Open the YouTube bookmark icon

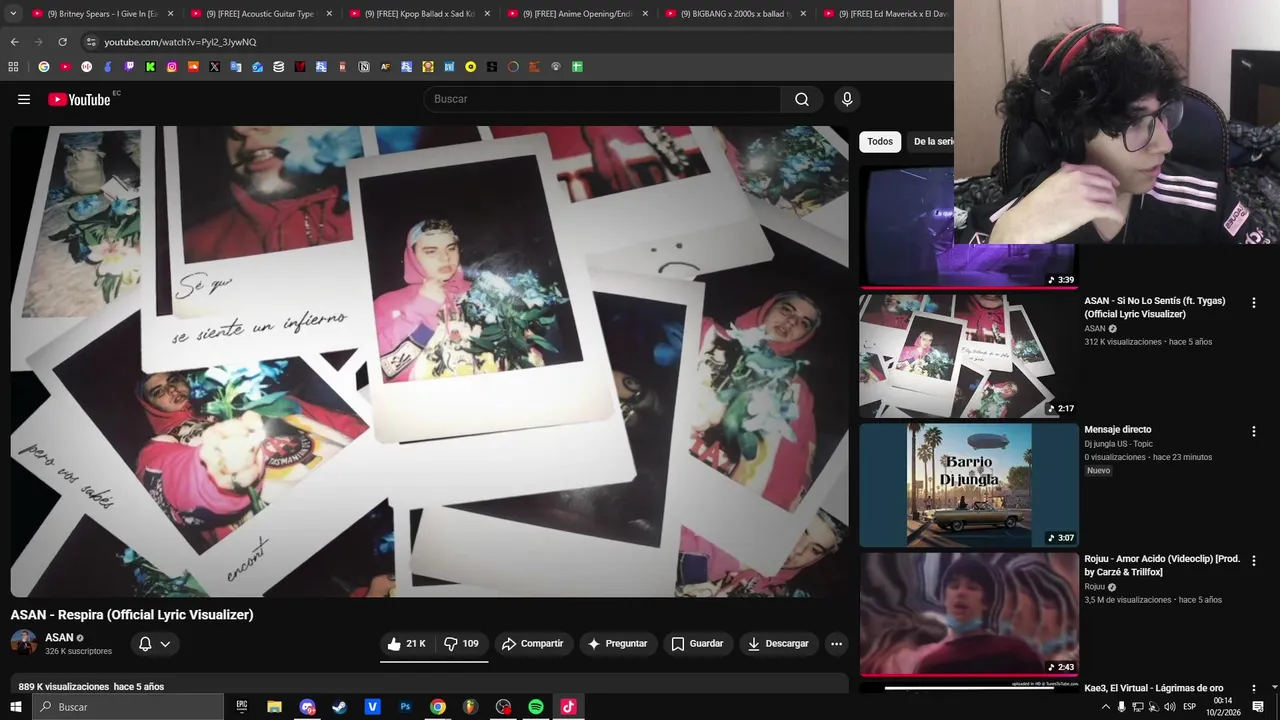(65, 67)
